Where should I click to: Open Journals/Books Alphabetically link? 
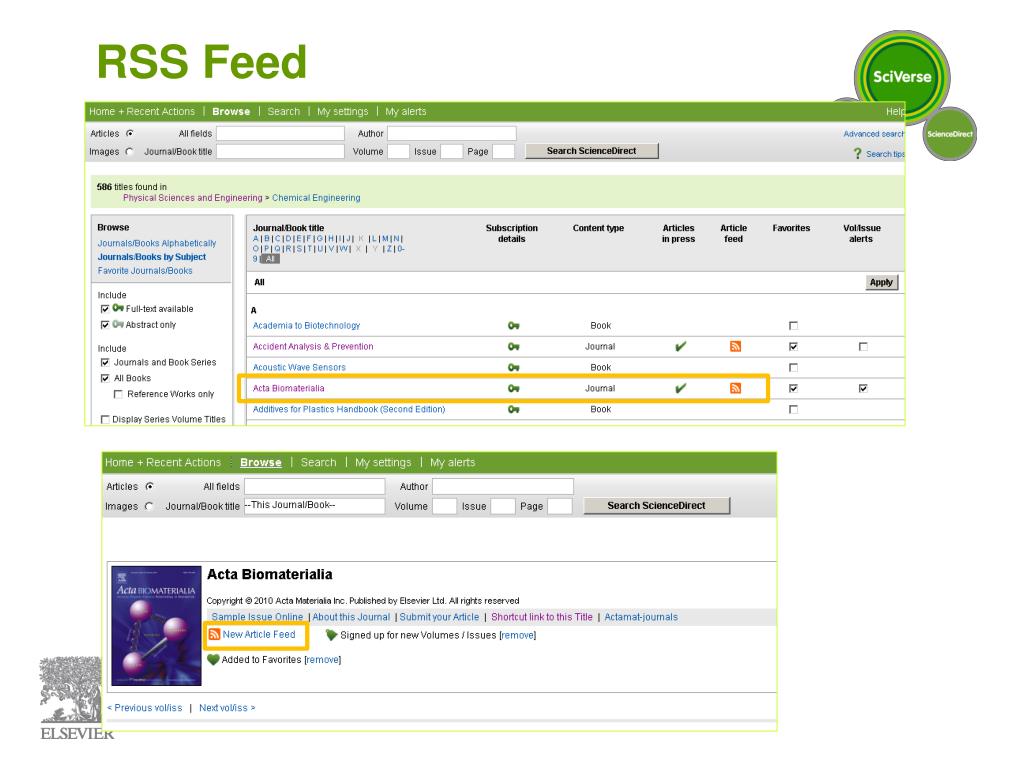(x=157, y=243)
